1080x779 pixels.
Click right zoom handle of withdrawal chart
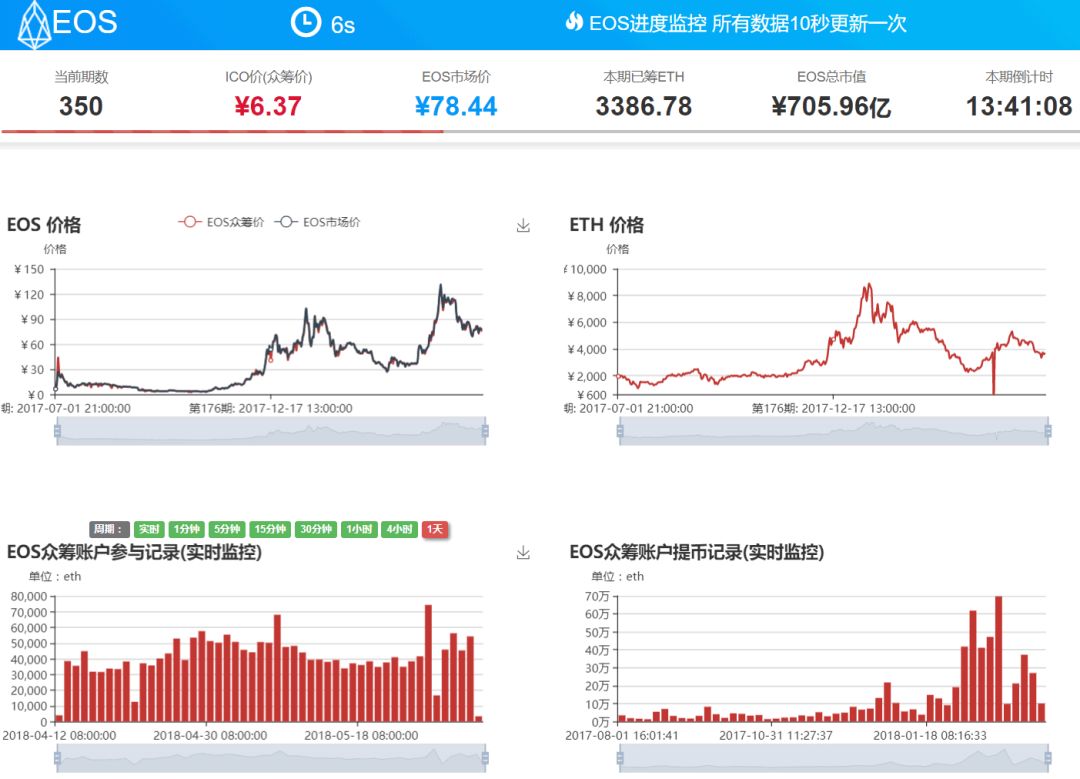[x=1048, y=758]
